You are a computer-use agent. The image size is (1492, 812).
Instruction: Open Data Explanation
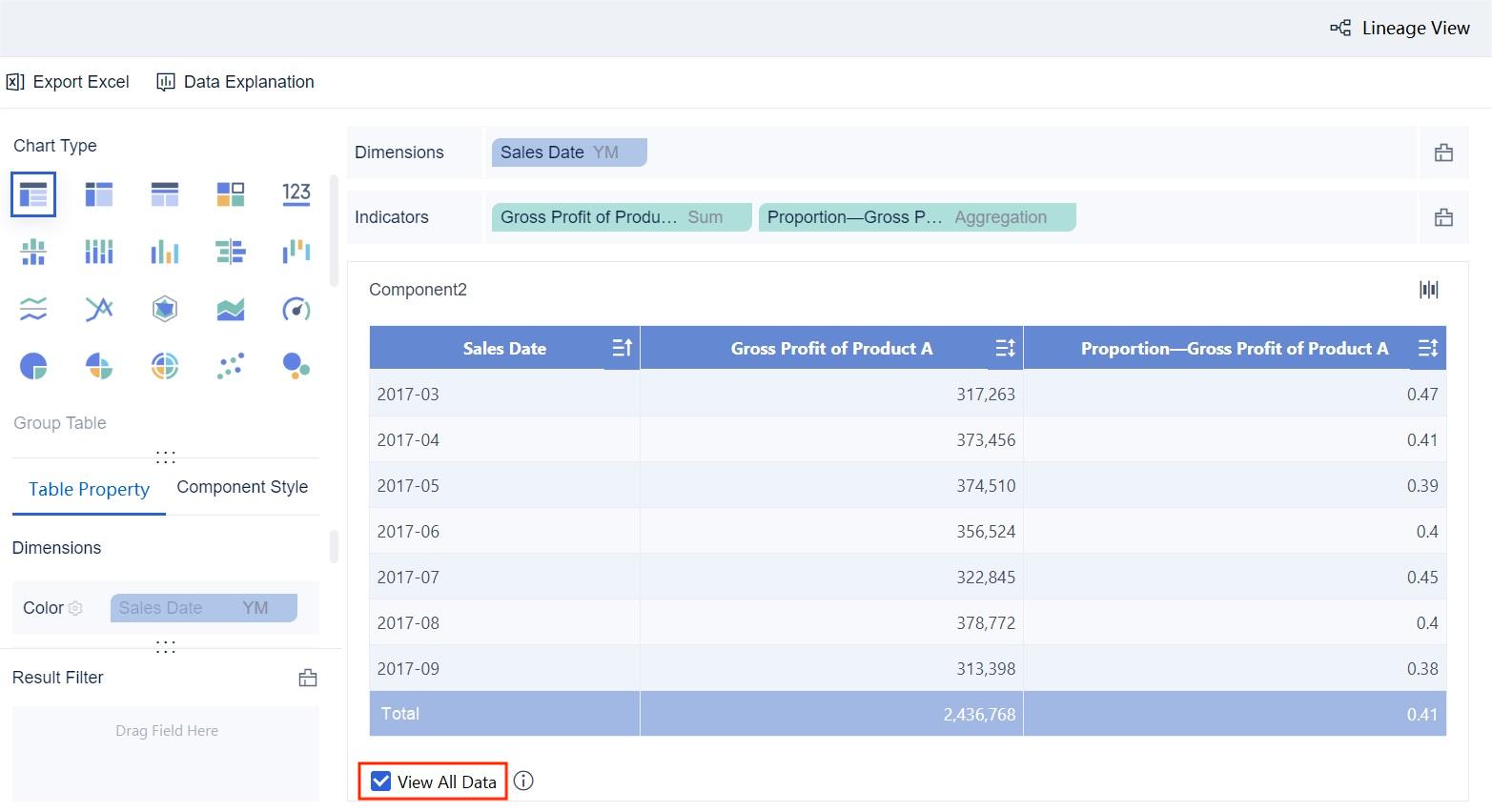[x=235, y=82]
